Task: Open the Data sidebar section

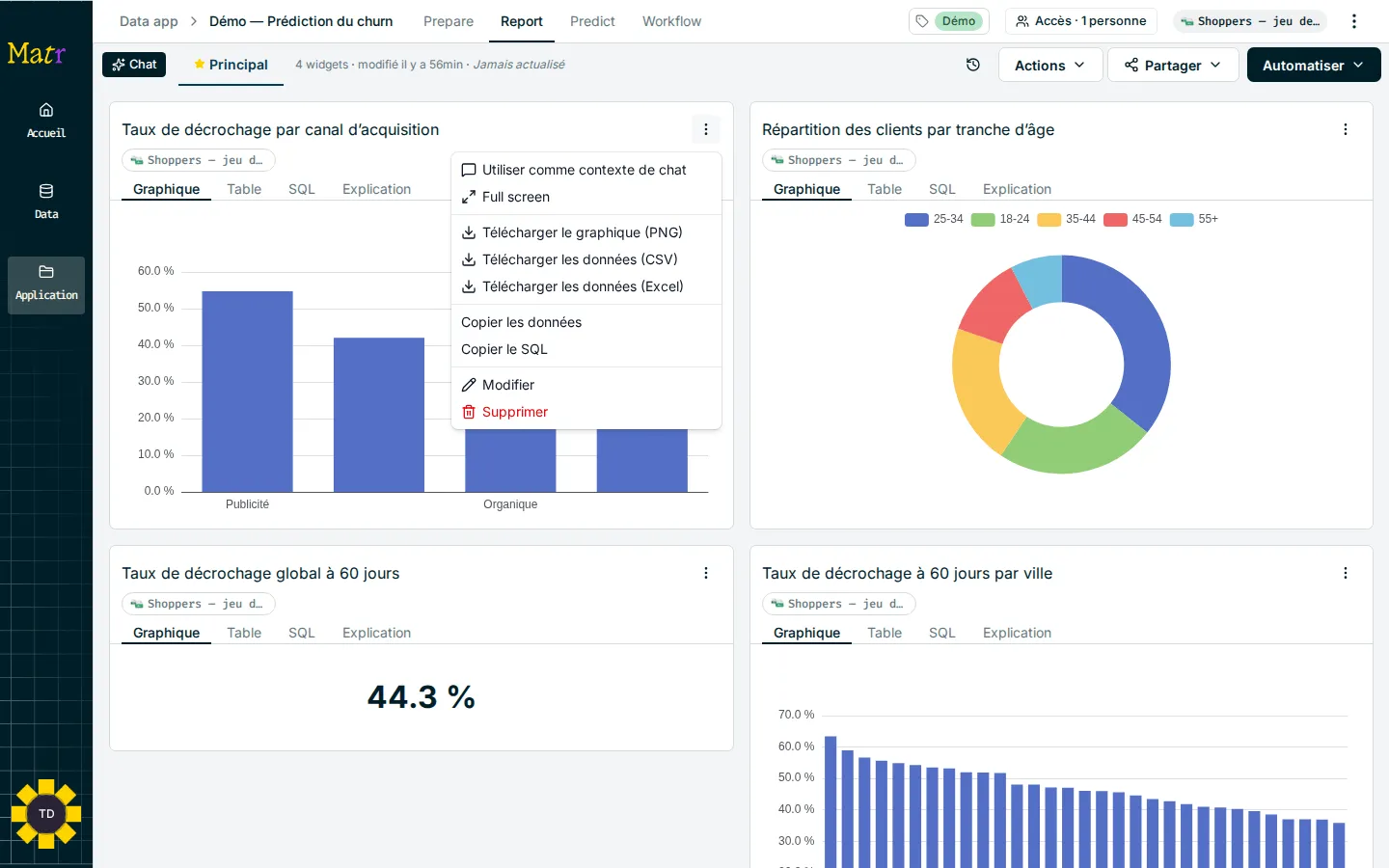Action: [x=46, y=202]
